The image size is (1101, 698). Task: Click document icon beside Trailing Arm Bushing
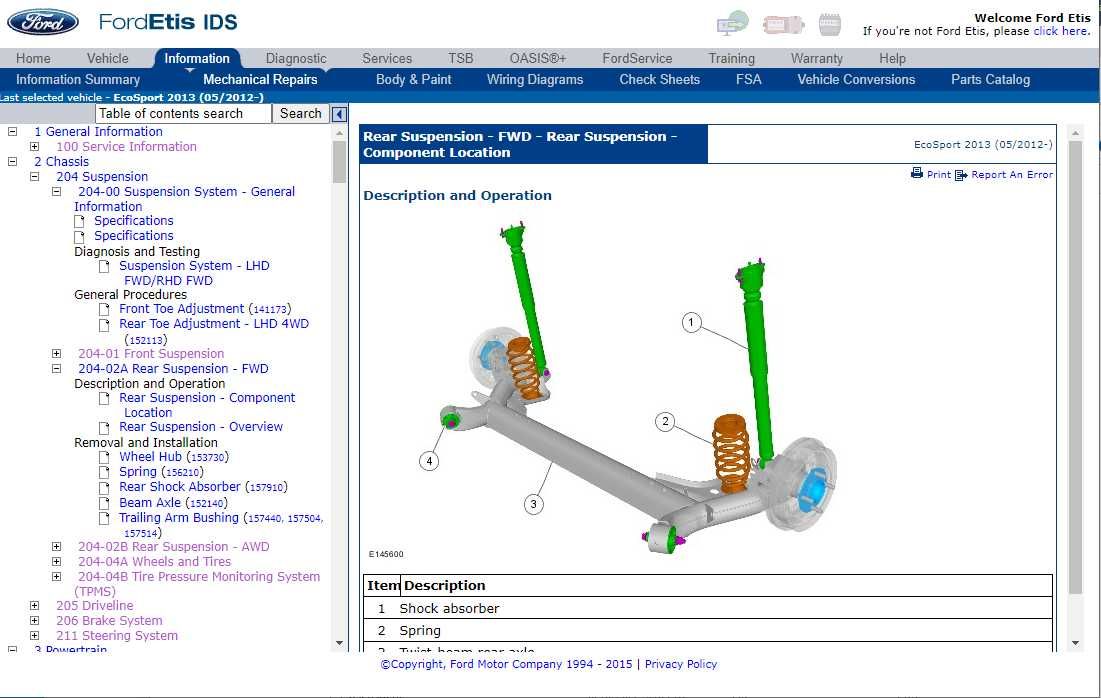104,518
